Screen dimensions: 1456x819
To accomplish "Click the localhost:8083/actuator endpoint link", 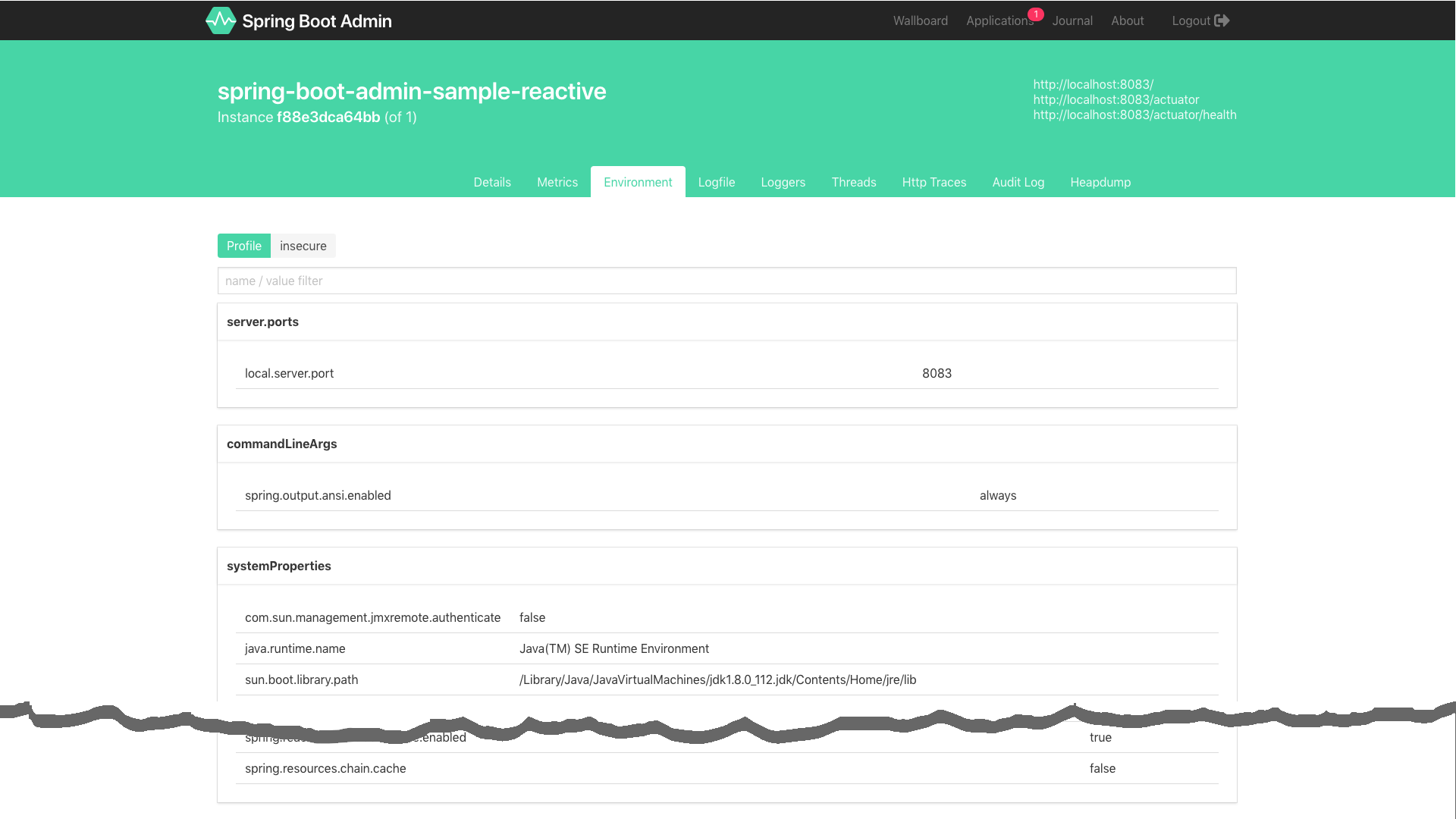I will pos(1116,99).
